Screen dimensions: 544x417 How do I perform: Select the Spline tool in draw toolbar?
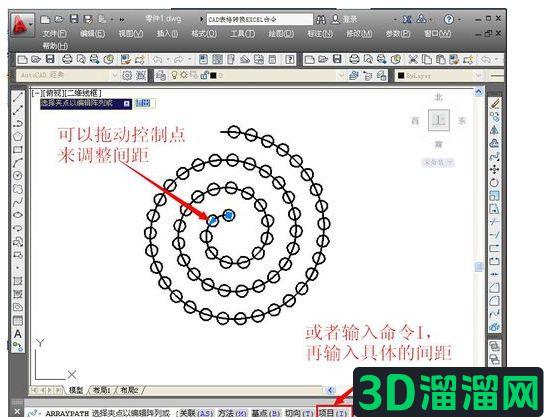[x=18, y=202]
